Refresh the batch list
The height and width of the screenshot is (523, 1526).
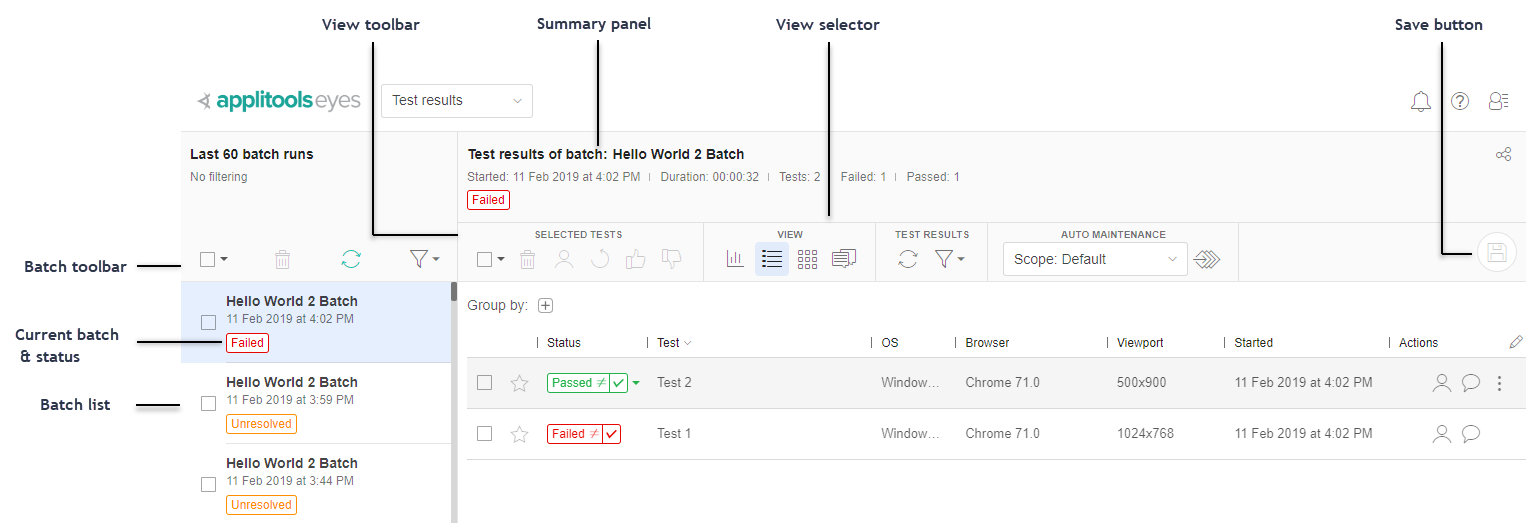(x=351, y=259)
